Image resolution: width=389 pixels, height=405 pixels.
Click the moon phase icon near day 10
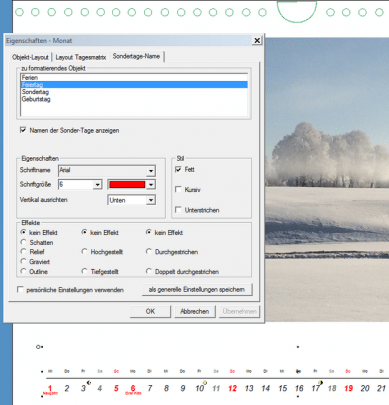[x=205, y=382]
